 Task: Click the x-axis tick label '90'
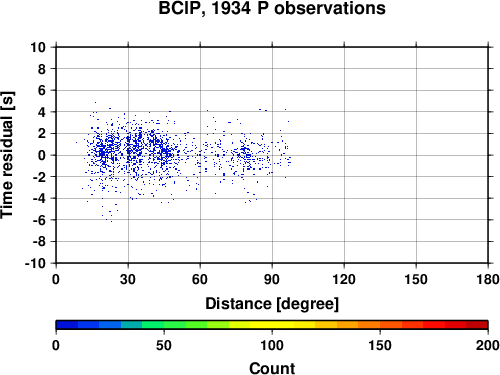[x=272, y=279]
